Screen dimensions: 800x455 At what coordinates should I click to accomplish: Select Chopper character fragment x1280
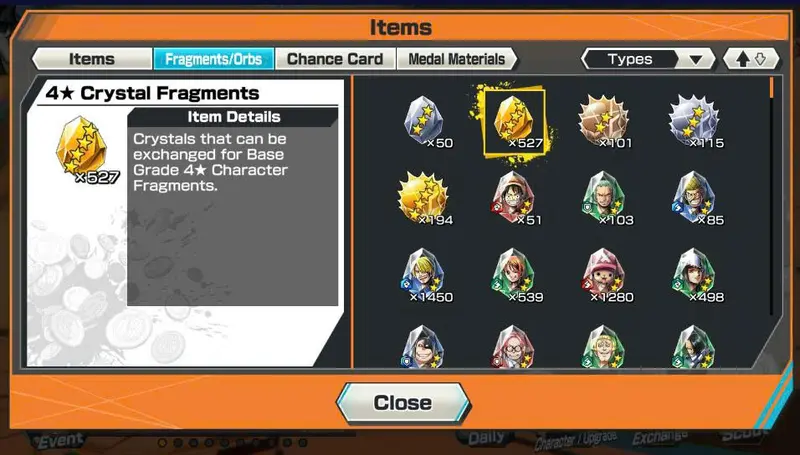tap(605, 274)
